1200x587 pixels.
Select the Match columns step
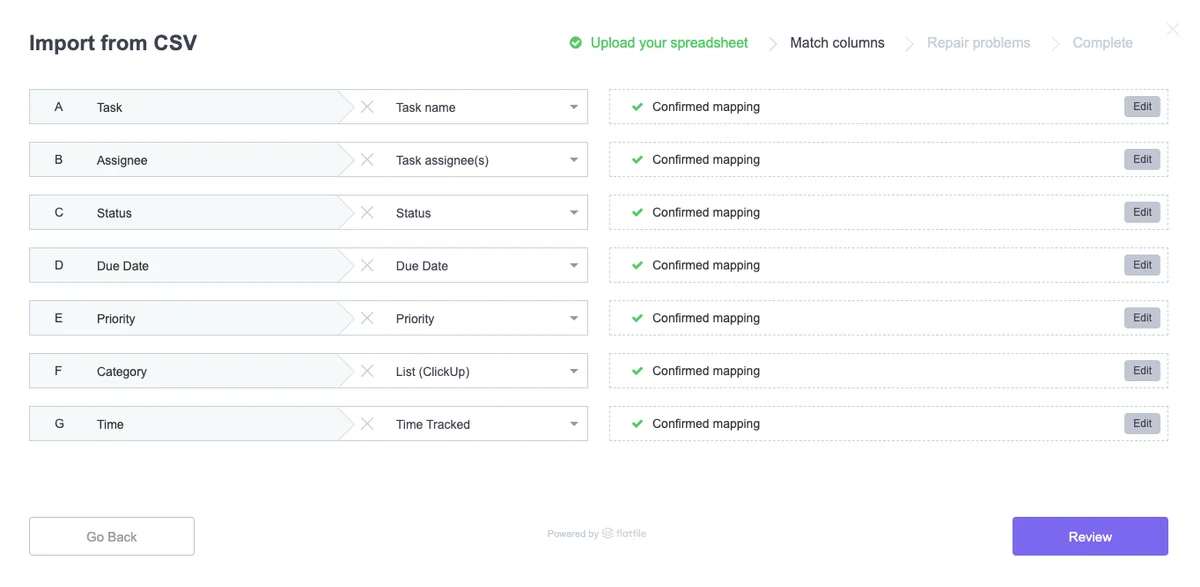837,43
